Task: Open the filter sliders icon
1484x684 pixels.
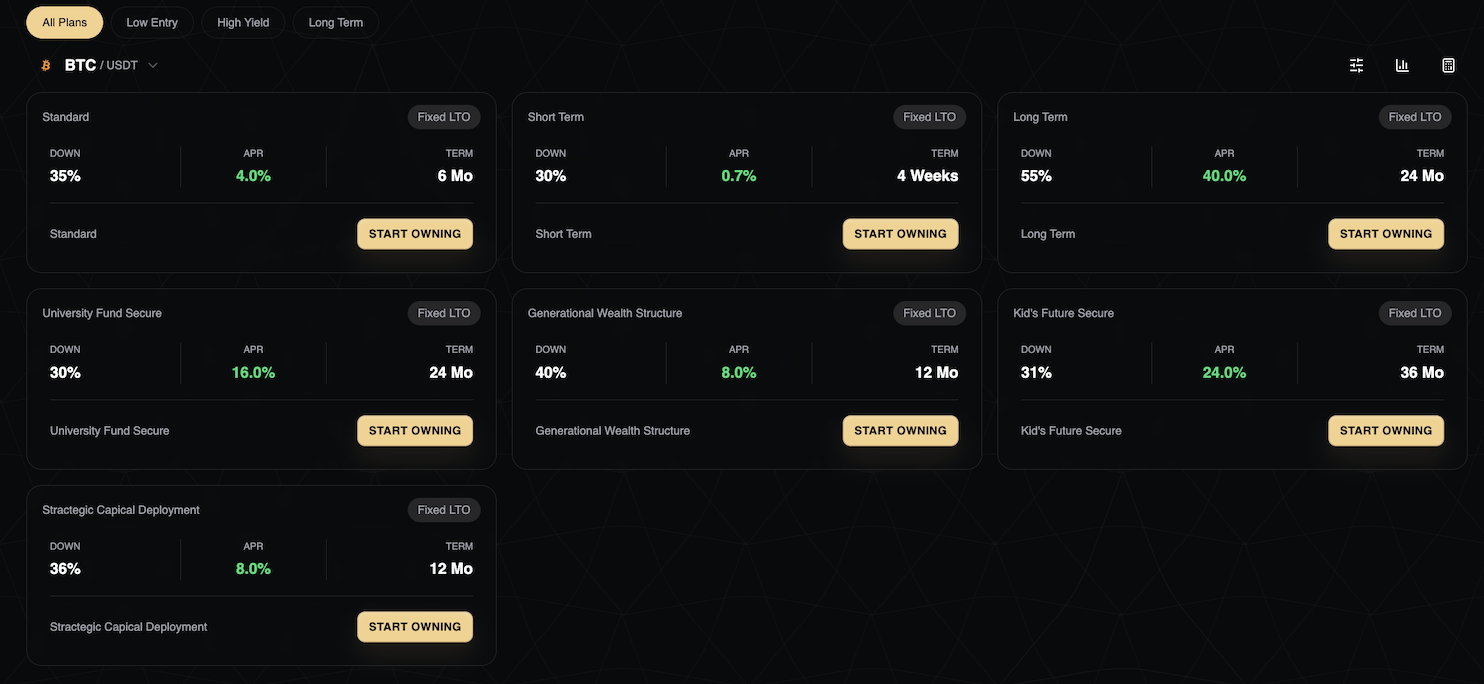Action: tap(1356, 65)
